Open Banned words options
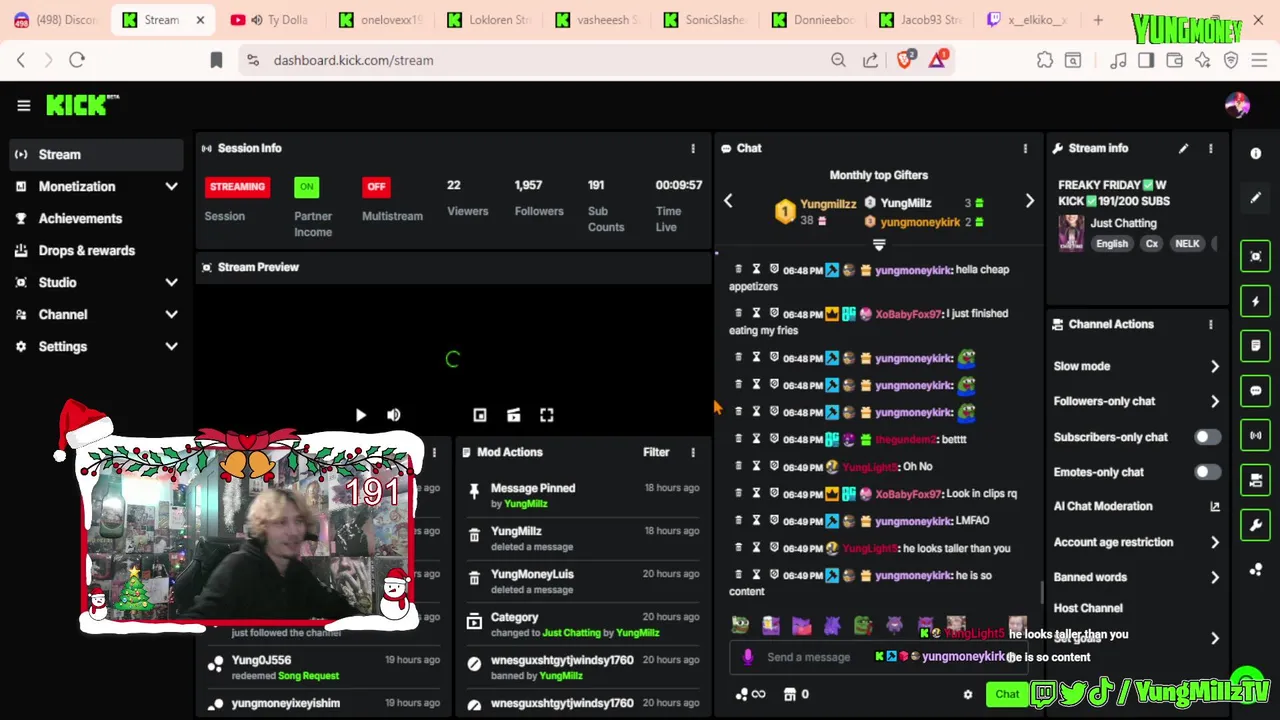The image size is (1280, 720). click(1137, 577)
